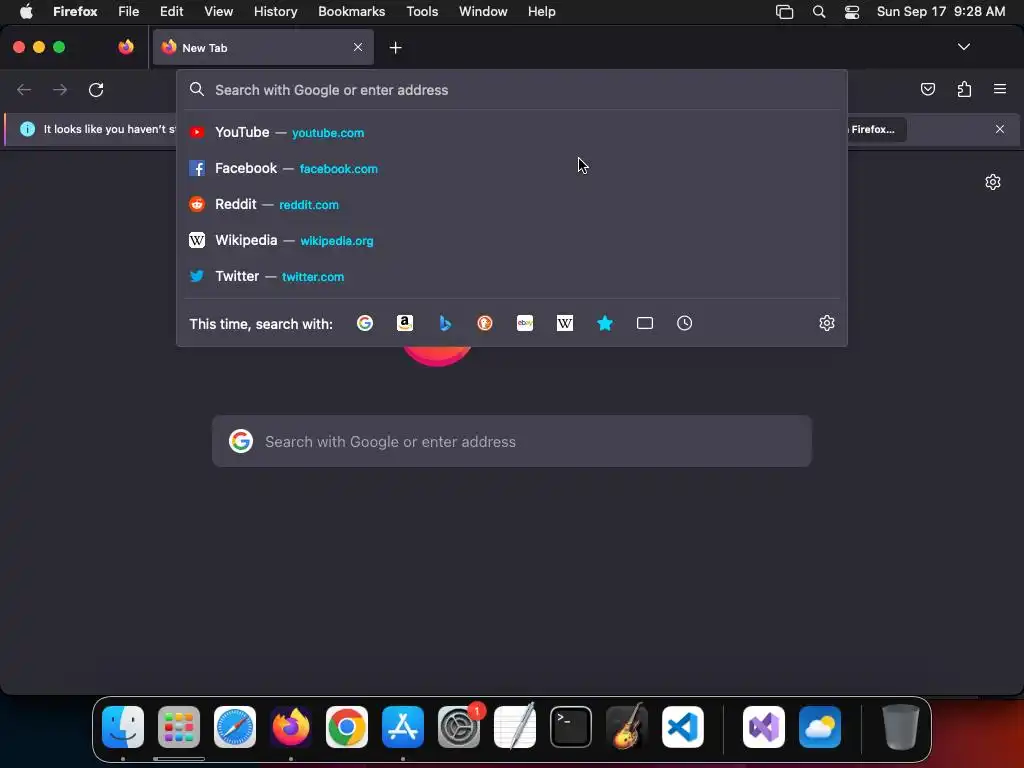Open the Help menu
The image size is (1024, 768).
pos(541,11)
